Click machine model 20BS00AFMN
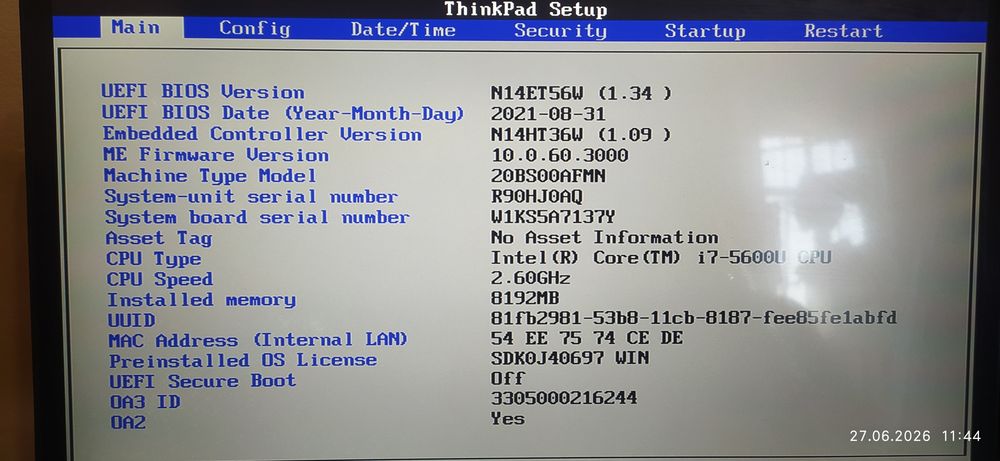Image resolution: width=1000 pixels, height=461 pixels. click(x=548, y=175)
